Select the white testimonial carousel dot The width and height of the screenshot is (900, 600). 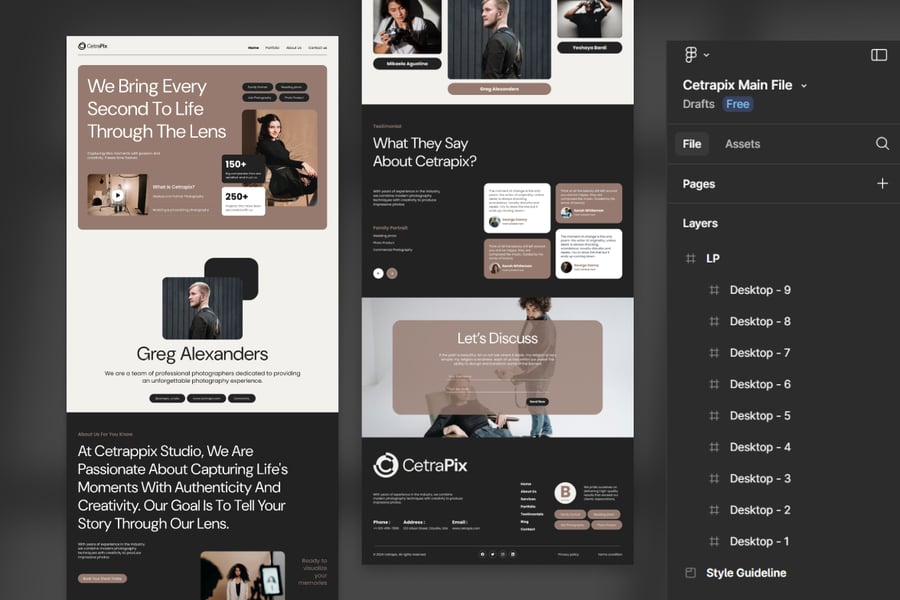[x=378, y=272]
